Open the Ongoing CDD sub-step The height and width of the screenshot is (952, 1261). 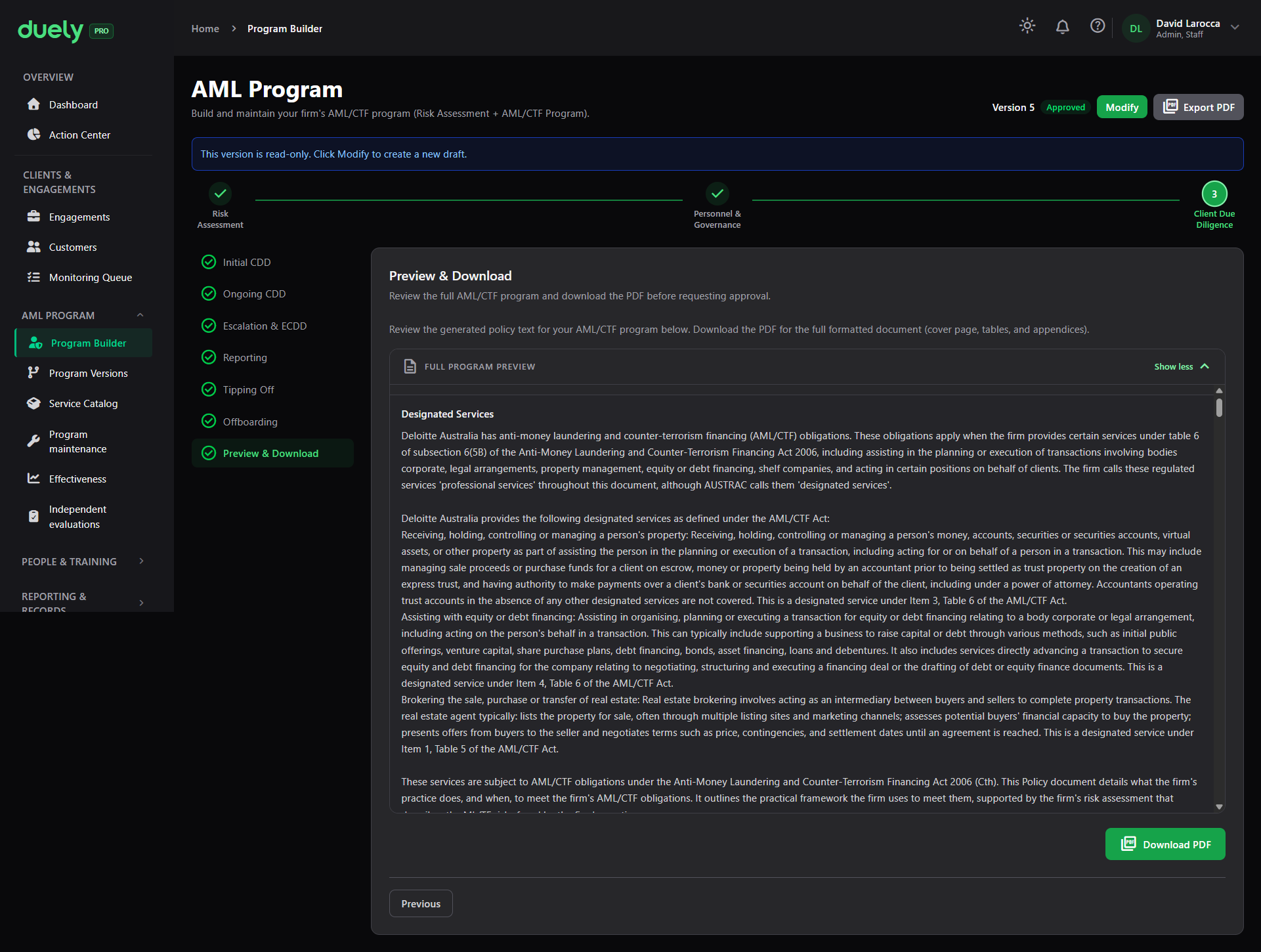click(x=272, y=293)
